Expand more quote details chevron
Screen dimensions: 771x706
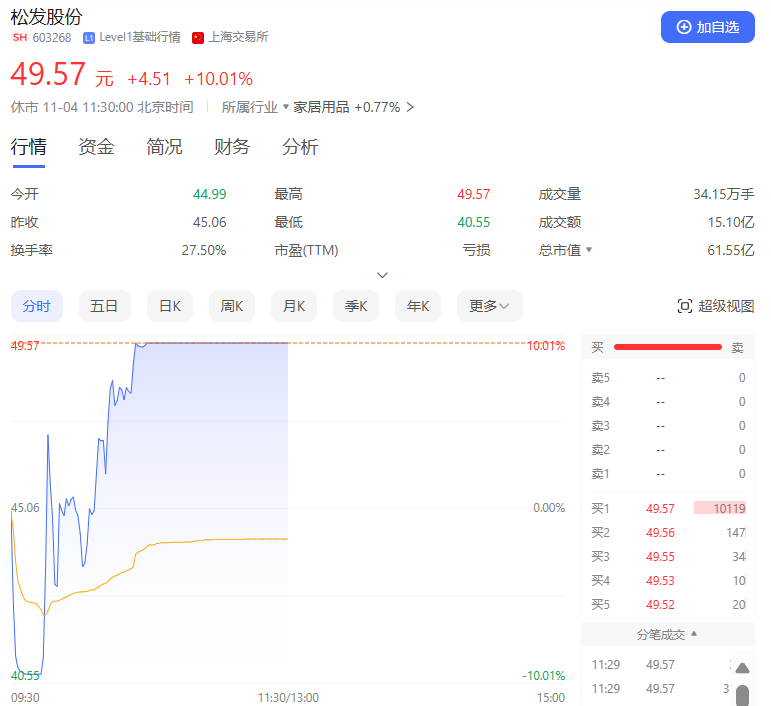(382, 275)
